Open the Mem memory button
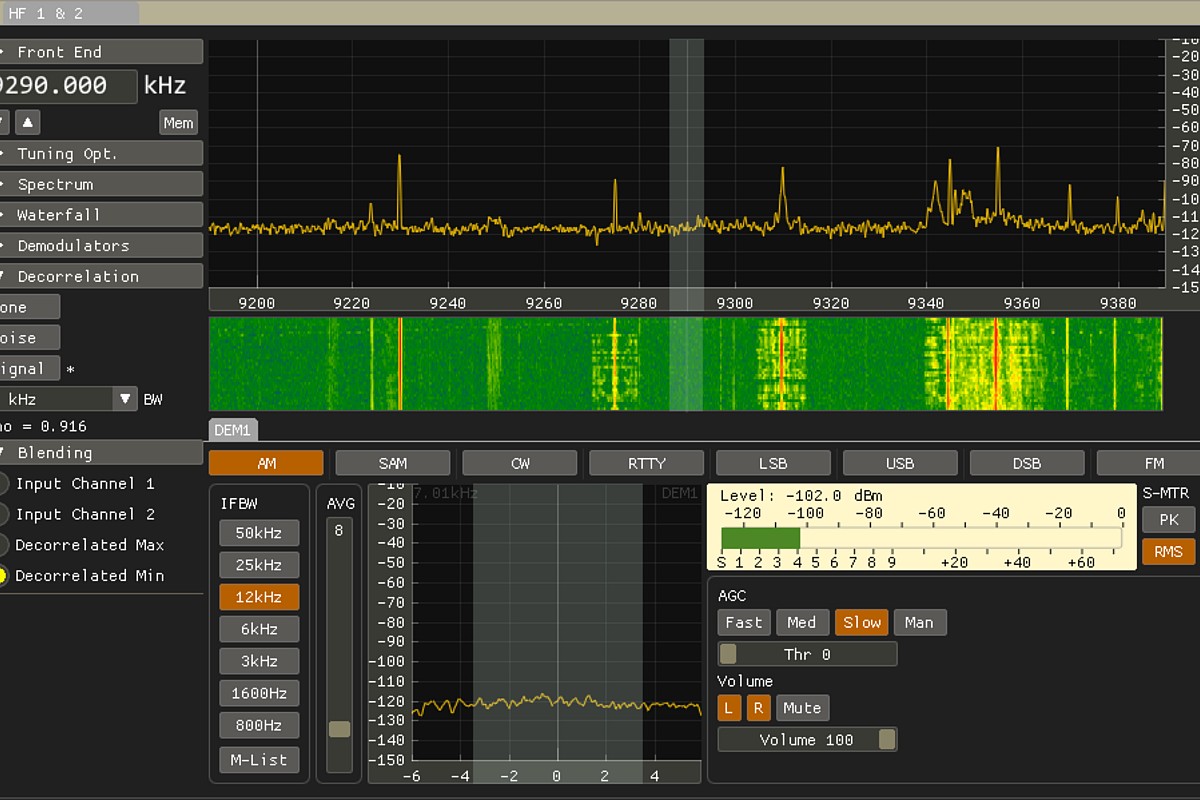Image resolution: width=1200 pixels, height=800 pixels. tap(178, 122)
